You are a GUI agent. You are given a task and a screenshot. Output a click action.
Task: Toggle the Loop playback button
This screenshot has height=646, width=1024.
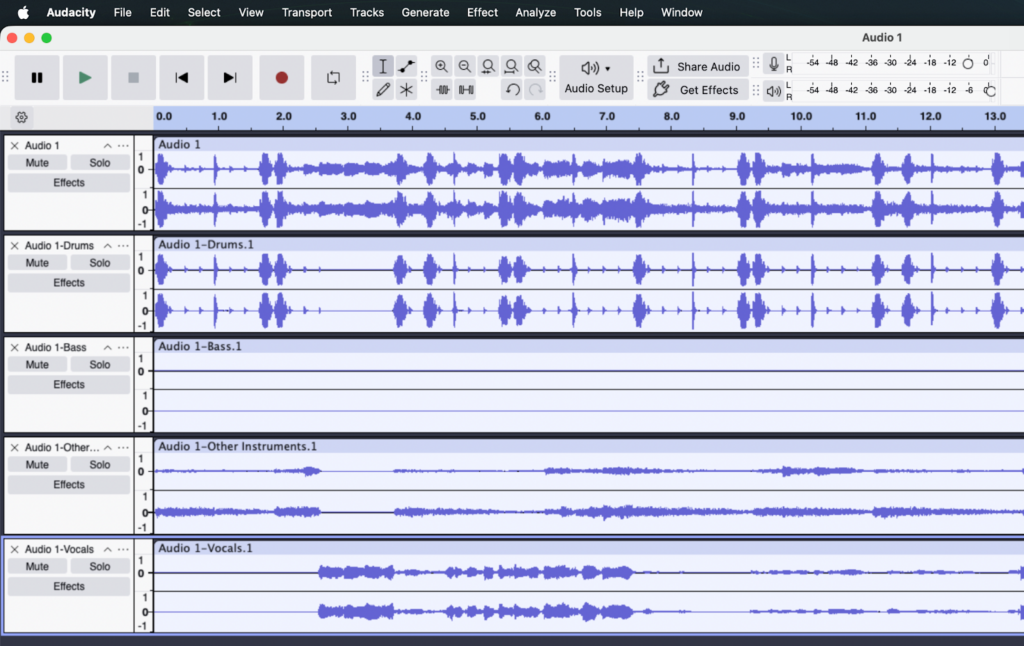333,78
